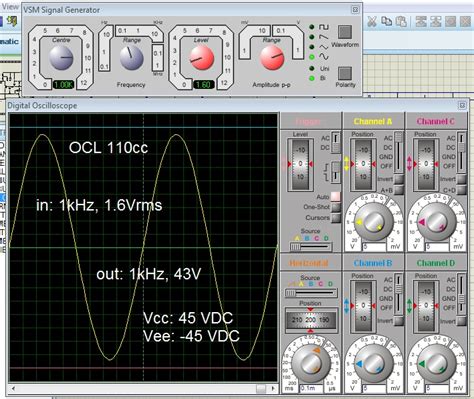Toggle the trigger Auto button
Viewport: 474px width, 399px height.
[x=335, y=197]
